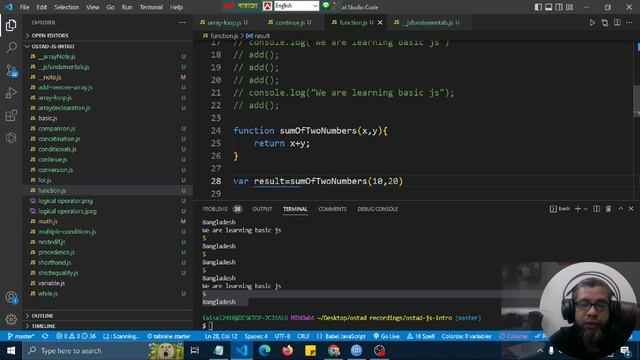Open the Extensions view icon

click(11, 116)
